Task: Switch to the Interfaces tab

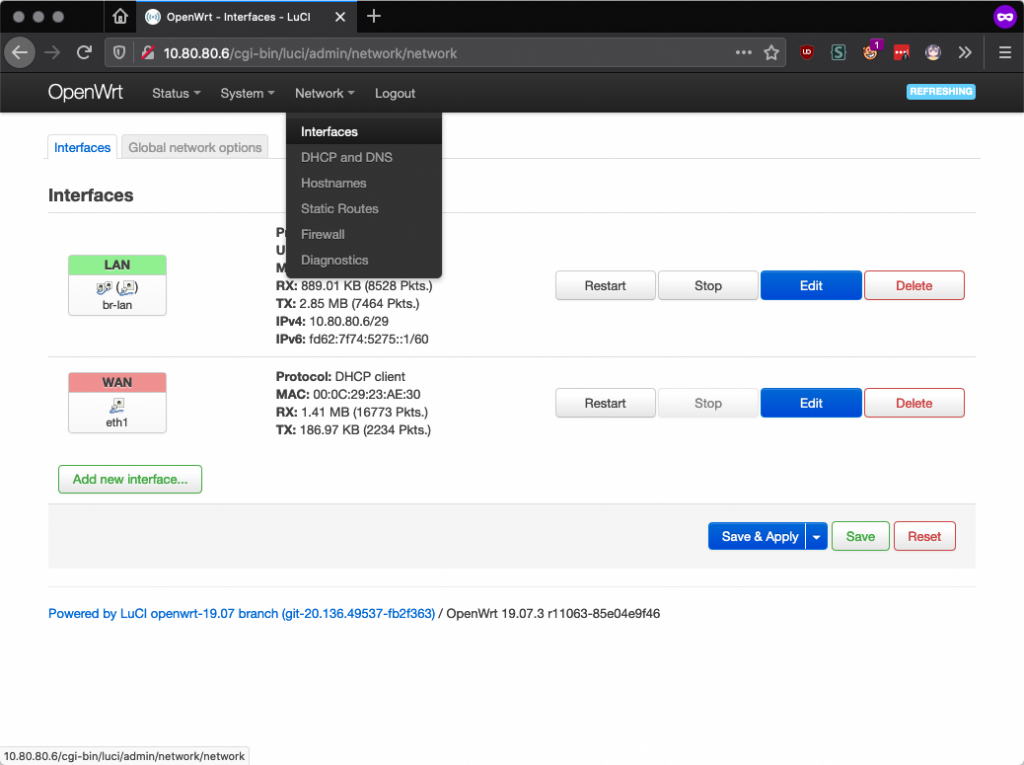Action: (82, 148)
